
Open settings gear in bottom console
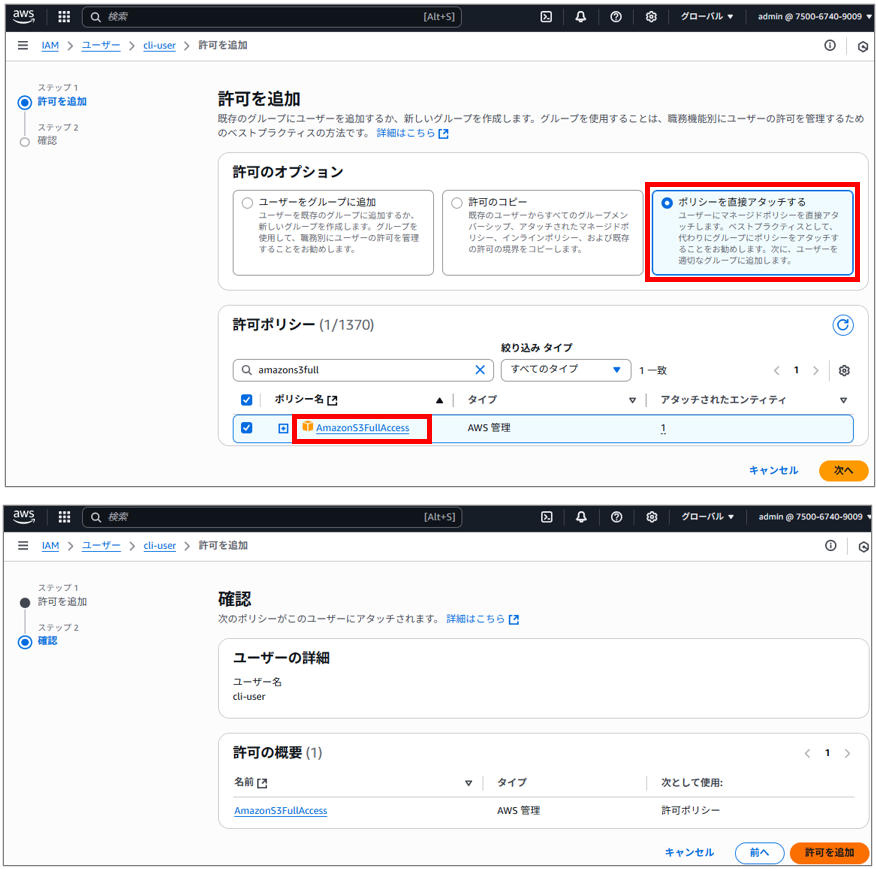651,517
